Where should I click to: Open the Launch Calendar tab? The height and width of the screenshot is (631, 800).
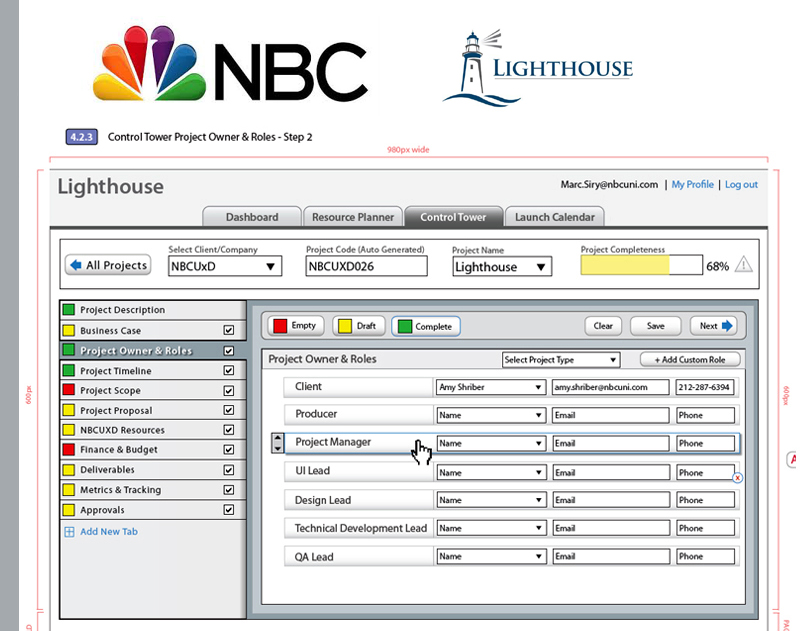click(554, 217)
